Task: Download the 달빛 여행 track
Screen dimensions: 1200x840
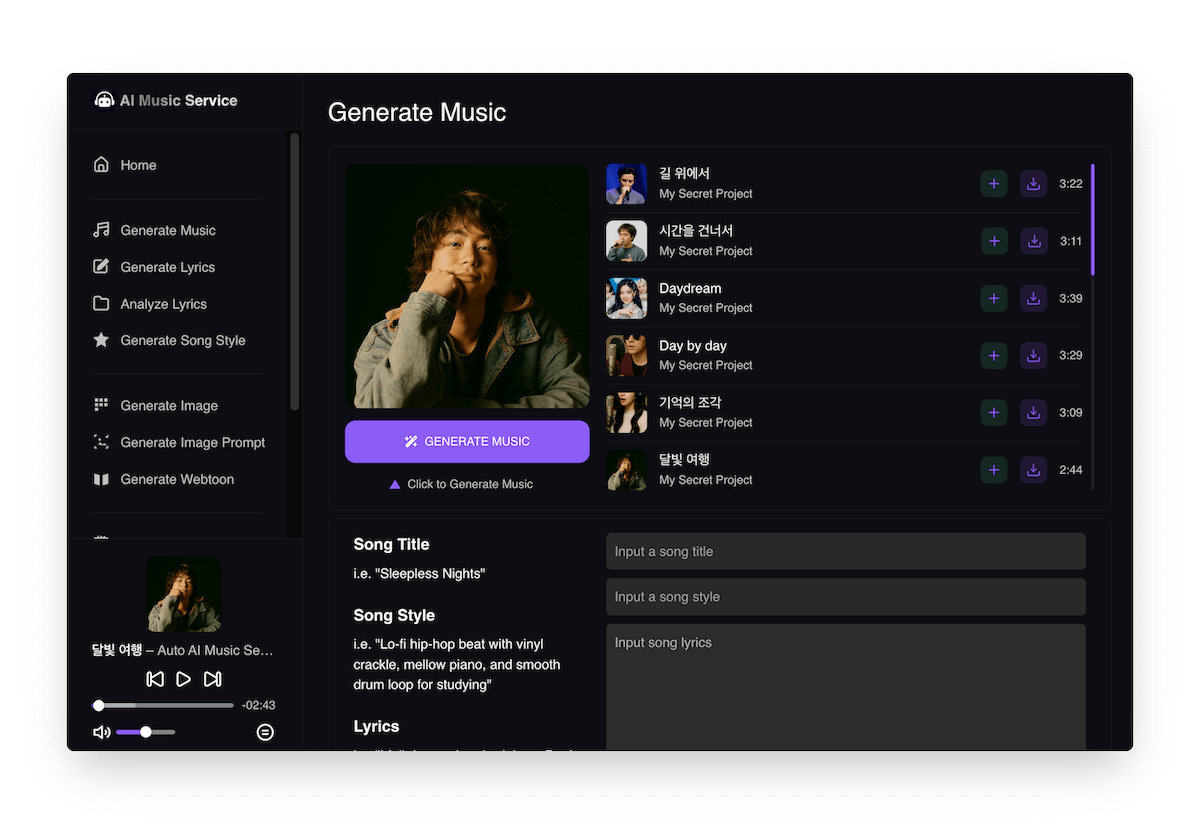Action: coord(1033,469)
